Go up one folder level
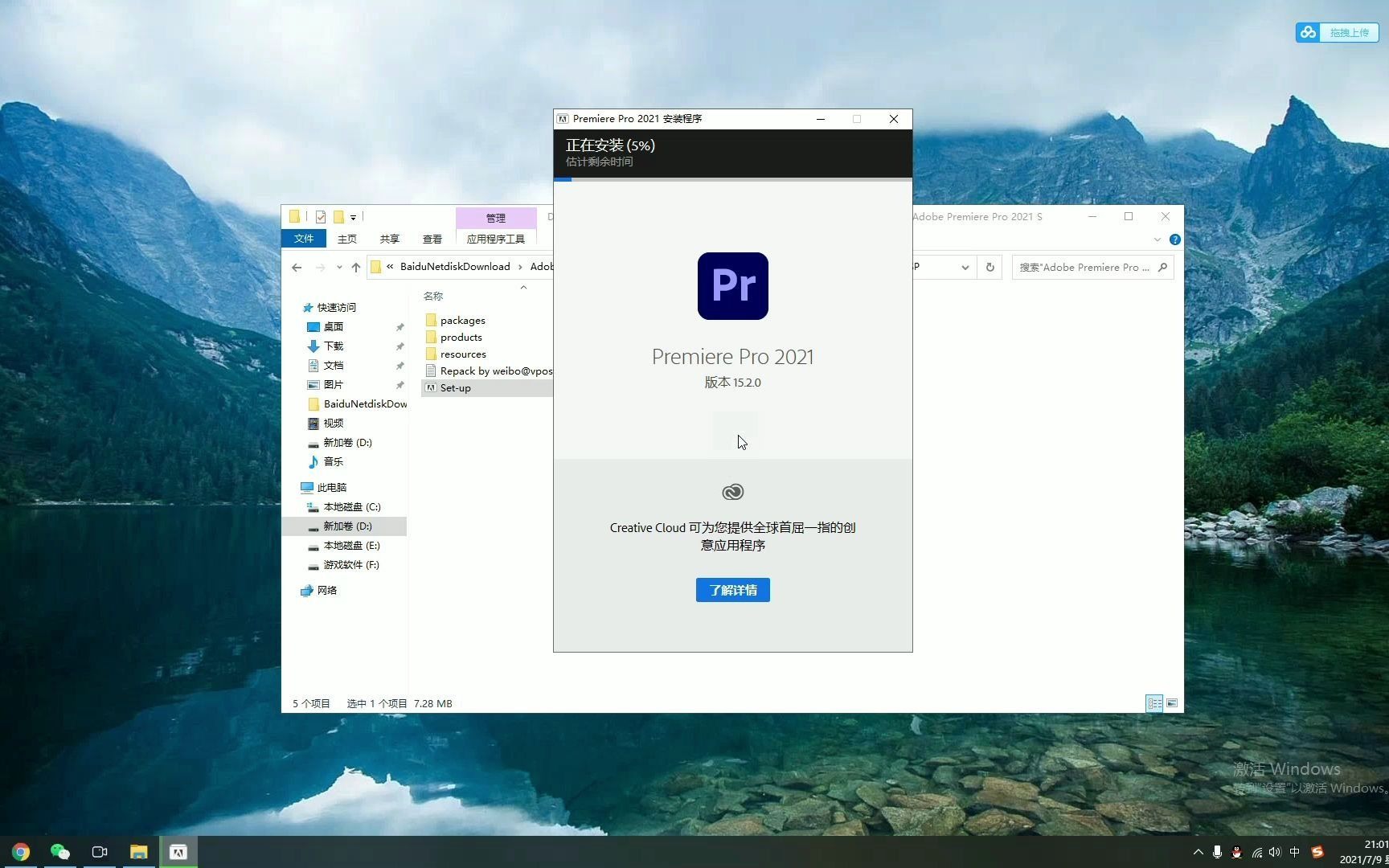The height and width of the screenshot is (868, 1389). (x=356, y=268)
